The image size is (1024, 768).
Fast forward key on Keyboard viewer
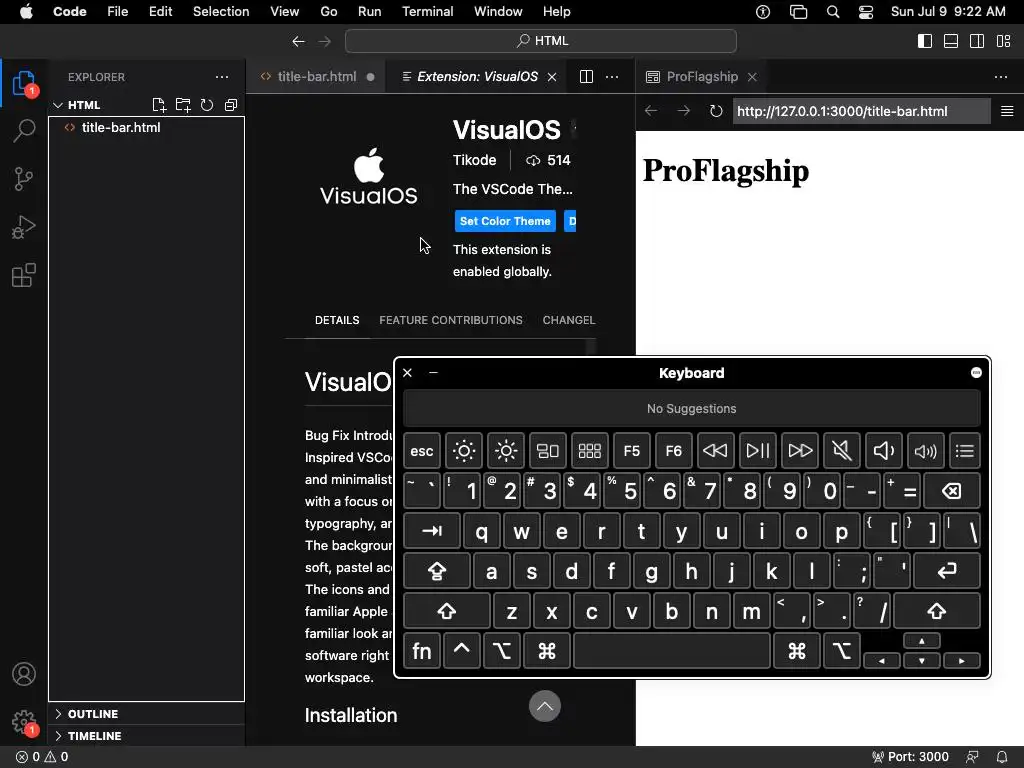[x=799, y=451]
